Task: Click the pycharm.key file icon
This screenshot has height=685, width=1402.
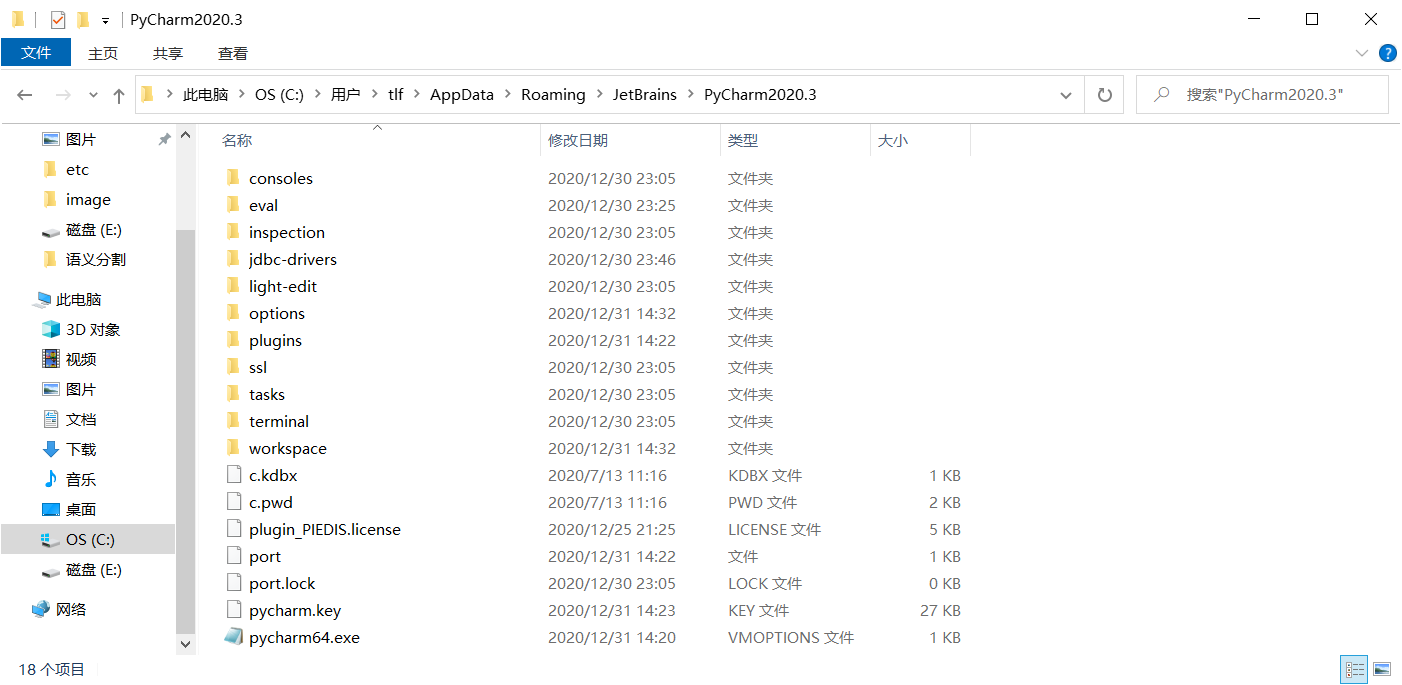Action: (x=233, y=610)
